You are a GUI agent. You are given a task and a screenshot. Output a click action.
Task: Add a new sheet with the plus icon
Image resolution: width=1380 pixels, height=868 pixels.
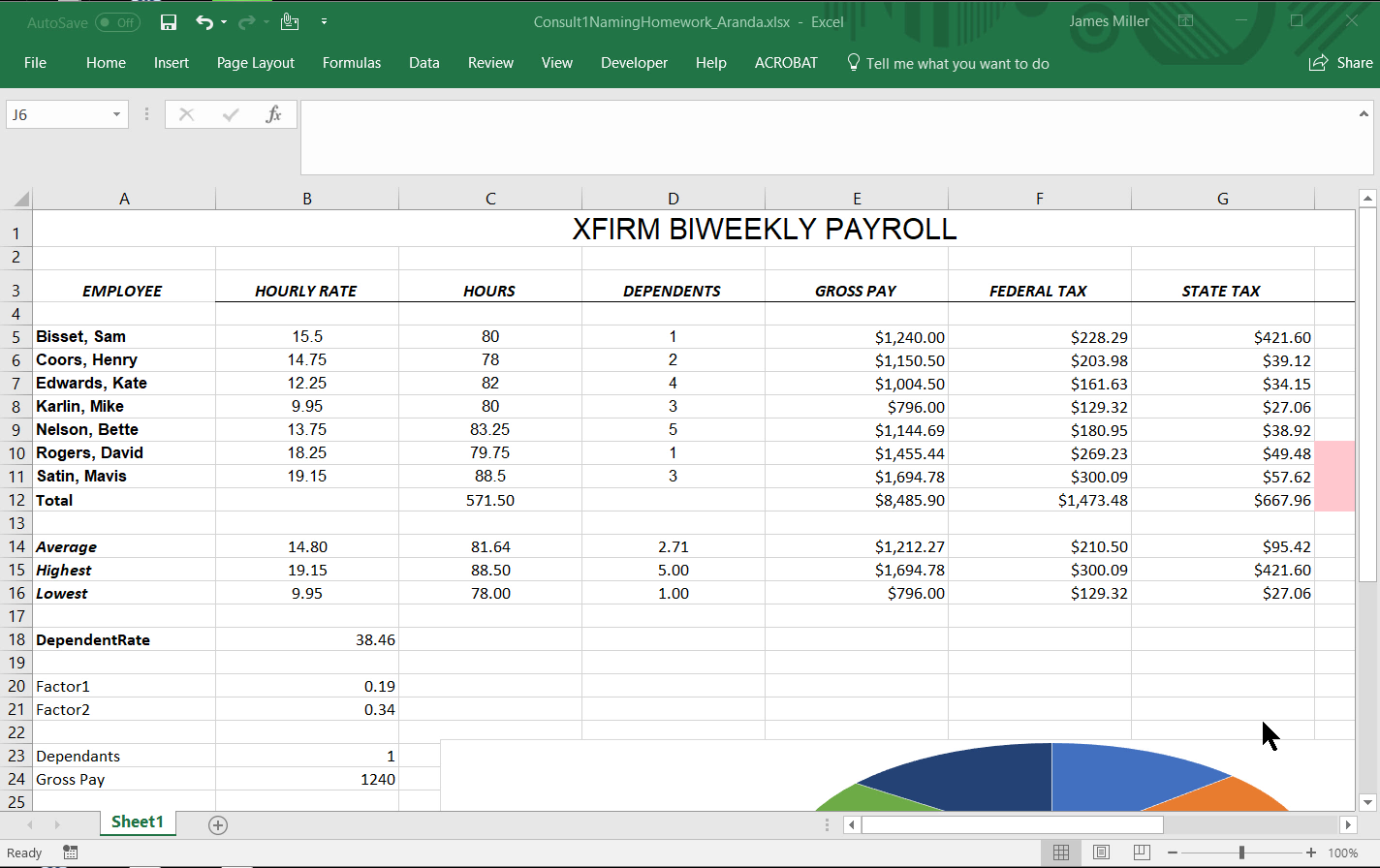point(218,824)
